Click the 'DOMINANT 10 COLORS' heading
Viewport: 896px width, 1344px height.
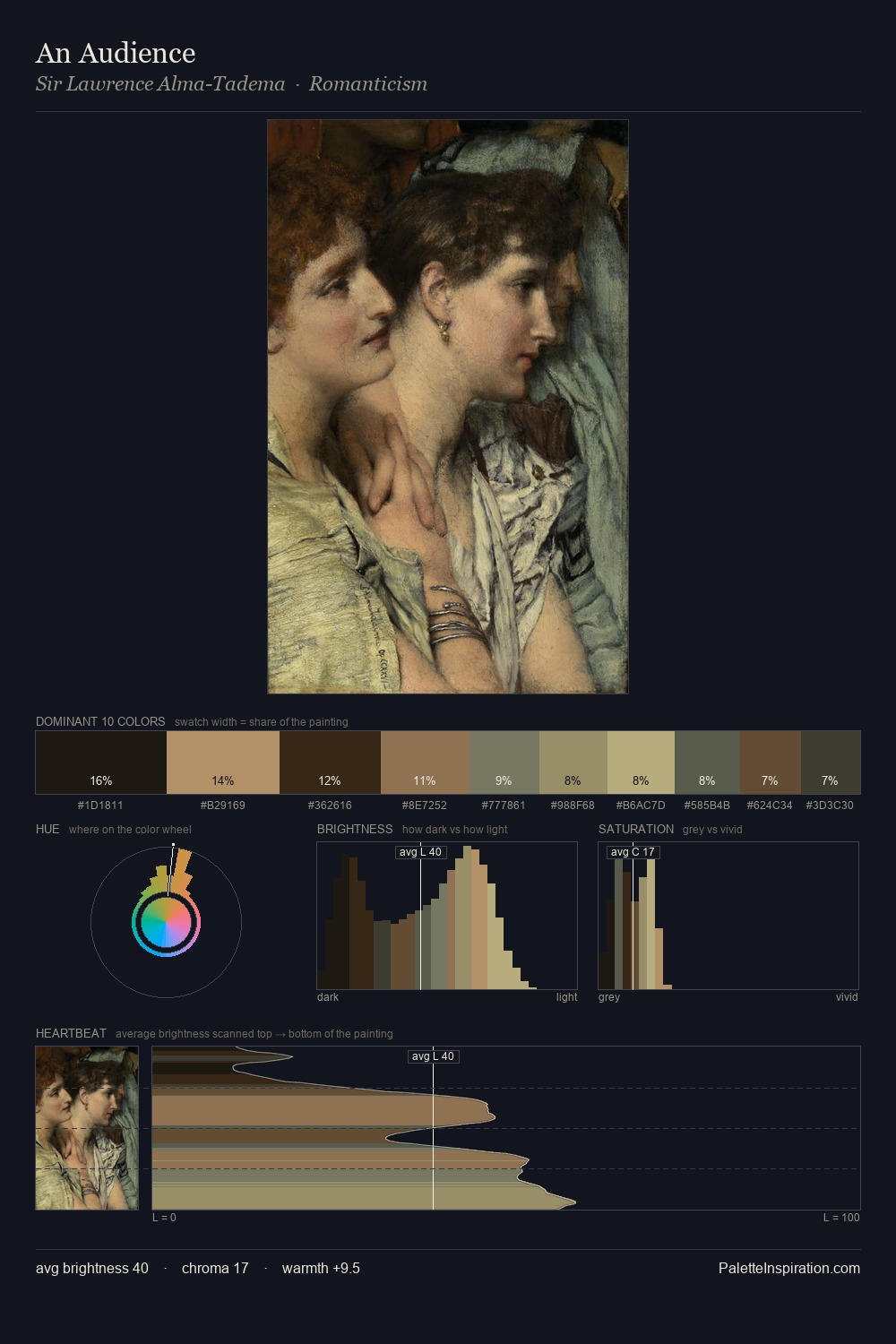(100, 721)
